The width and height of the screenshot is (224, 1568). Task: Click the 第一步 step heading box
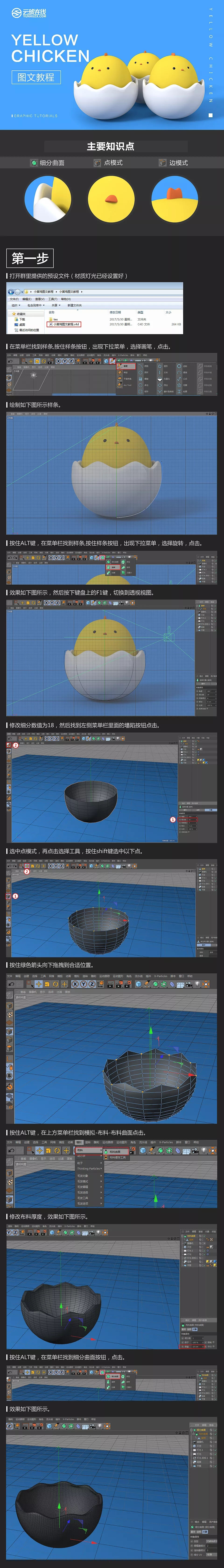[30, 258]
